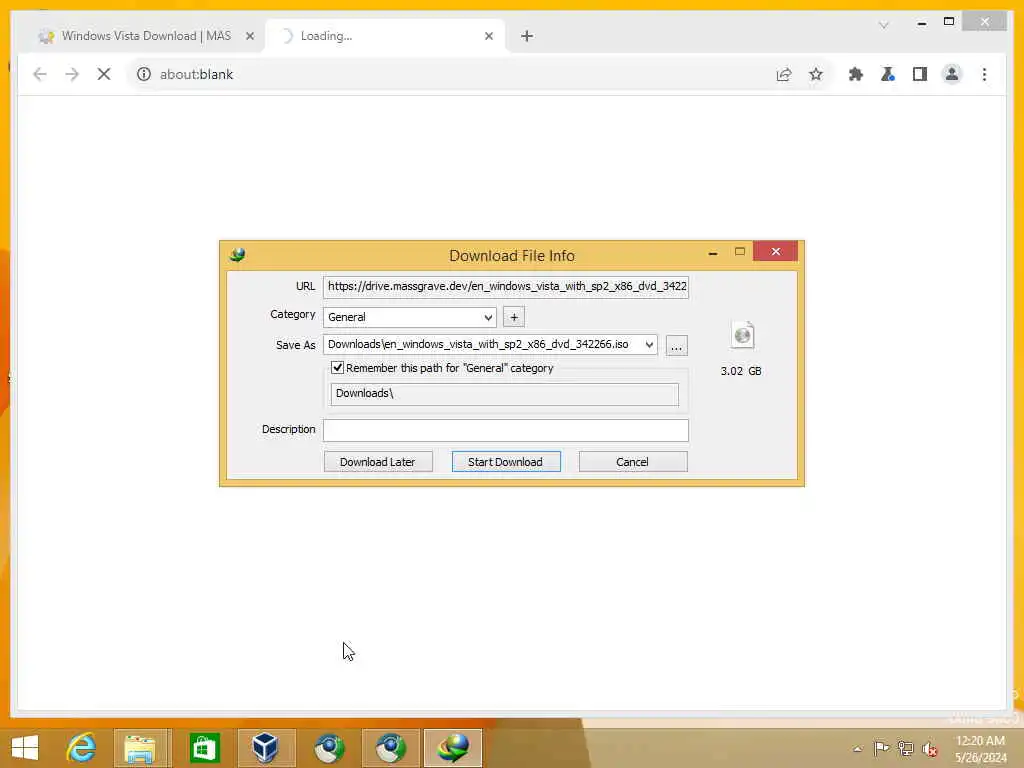
Task: Open the Extensions puzzle icon
Action: tap(856, 74)
